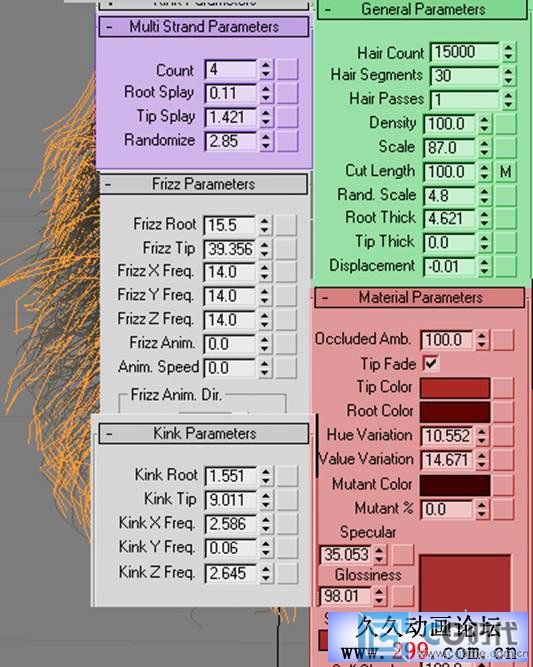Adjust the Tip Thick spinner
The image size is (533, 667).
pyautogui.click(x=485, y=242)
